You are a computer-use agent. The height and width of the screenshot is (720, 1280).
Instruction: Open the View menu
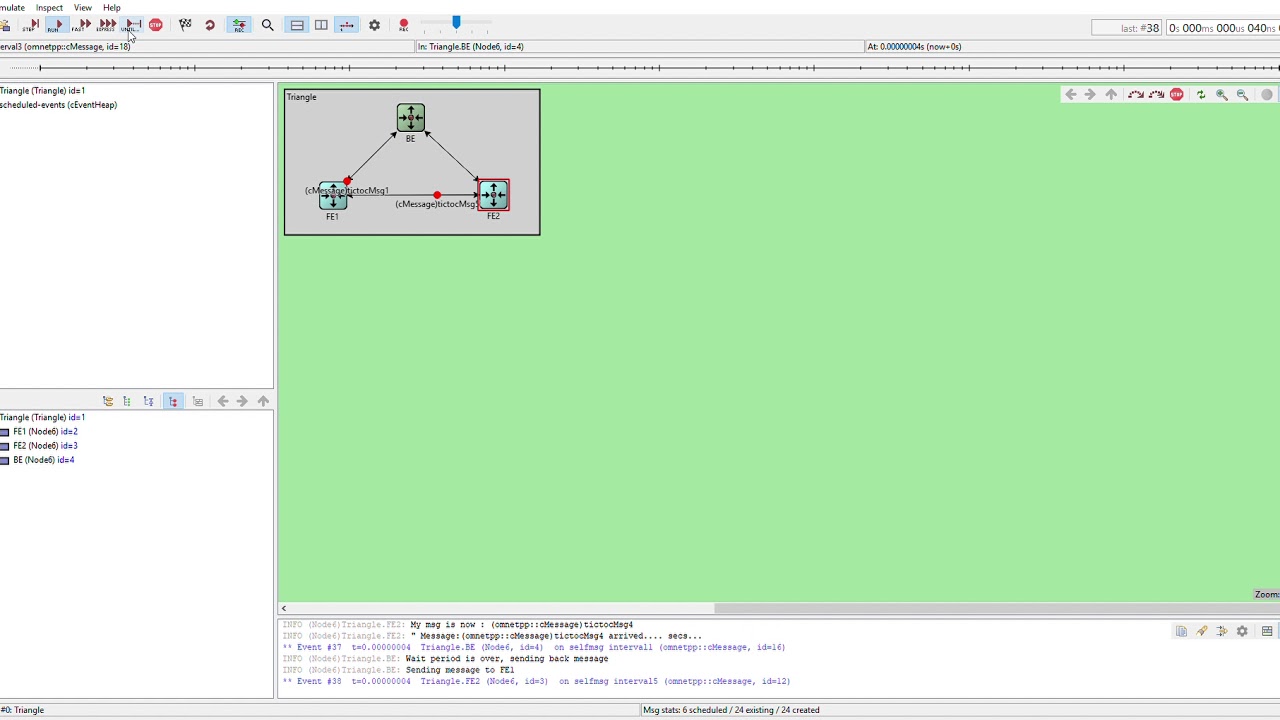(83, 7)
